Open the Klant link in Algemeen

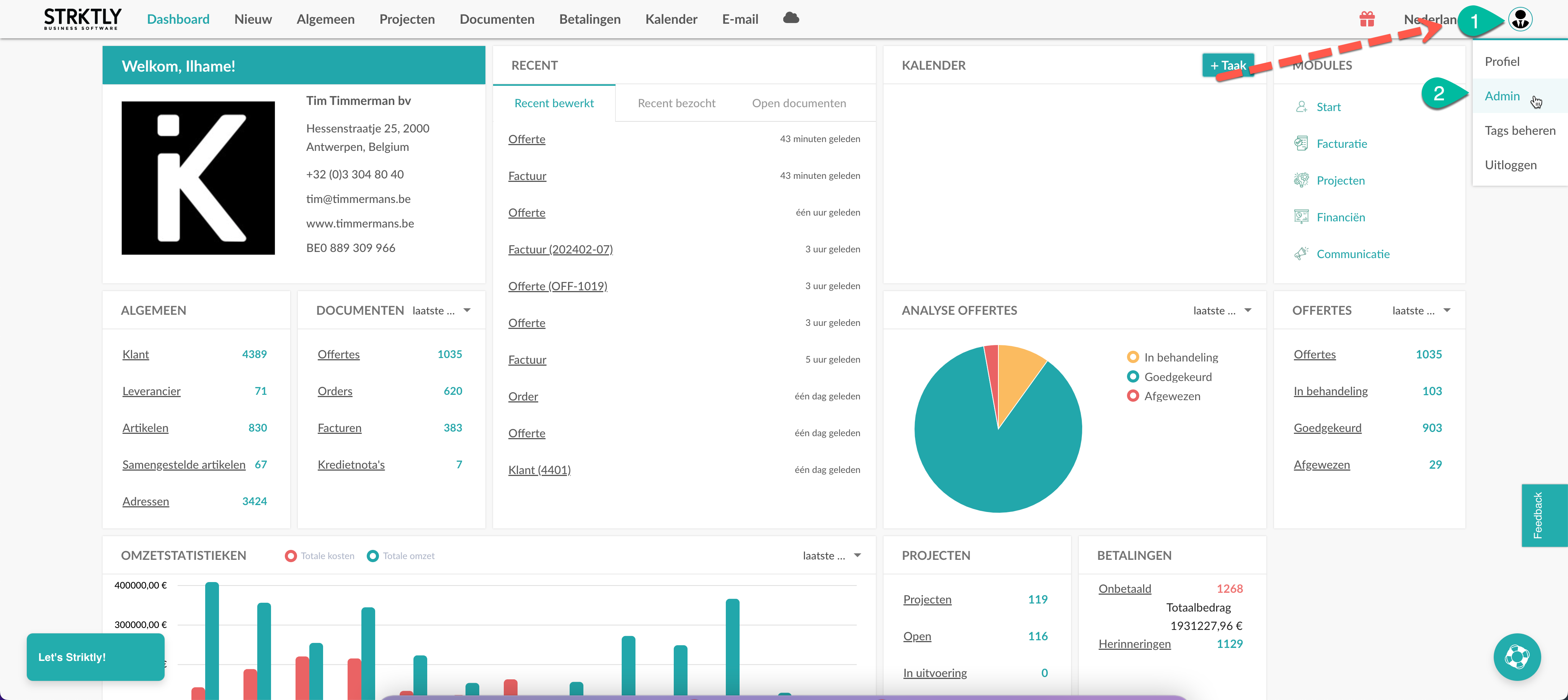(135, 354)
